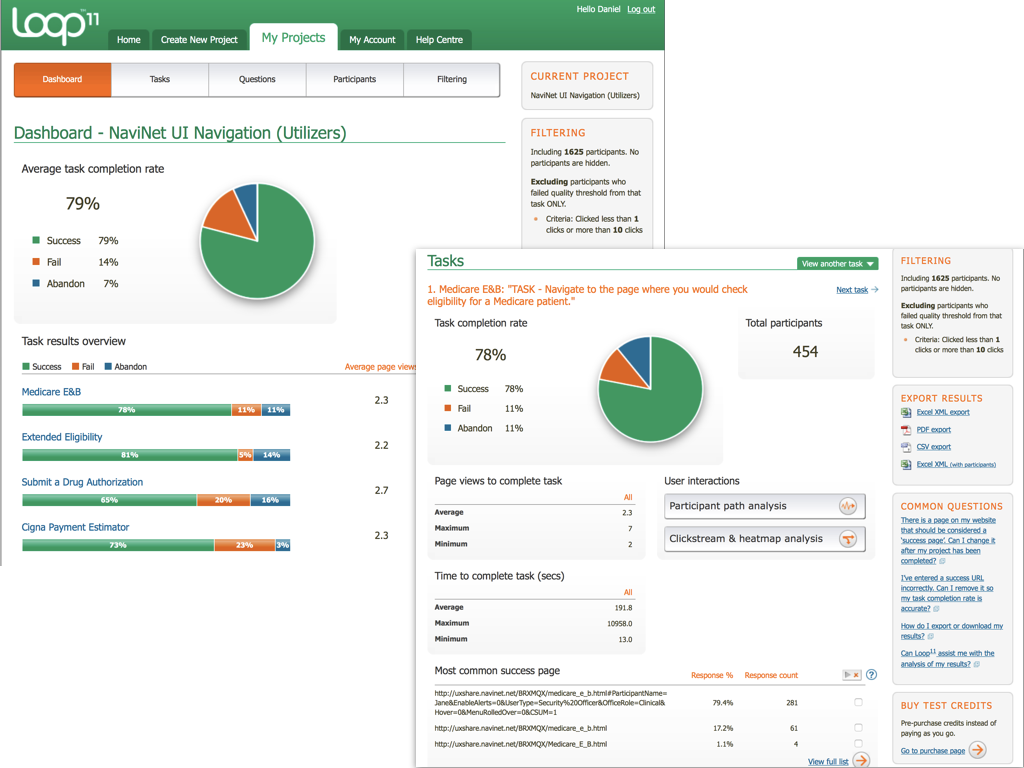Screen dimensions: 1024x768
Task: Go to the Home tab
Action: pyautogui.click(x=129, y=40)
